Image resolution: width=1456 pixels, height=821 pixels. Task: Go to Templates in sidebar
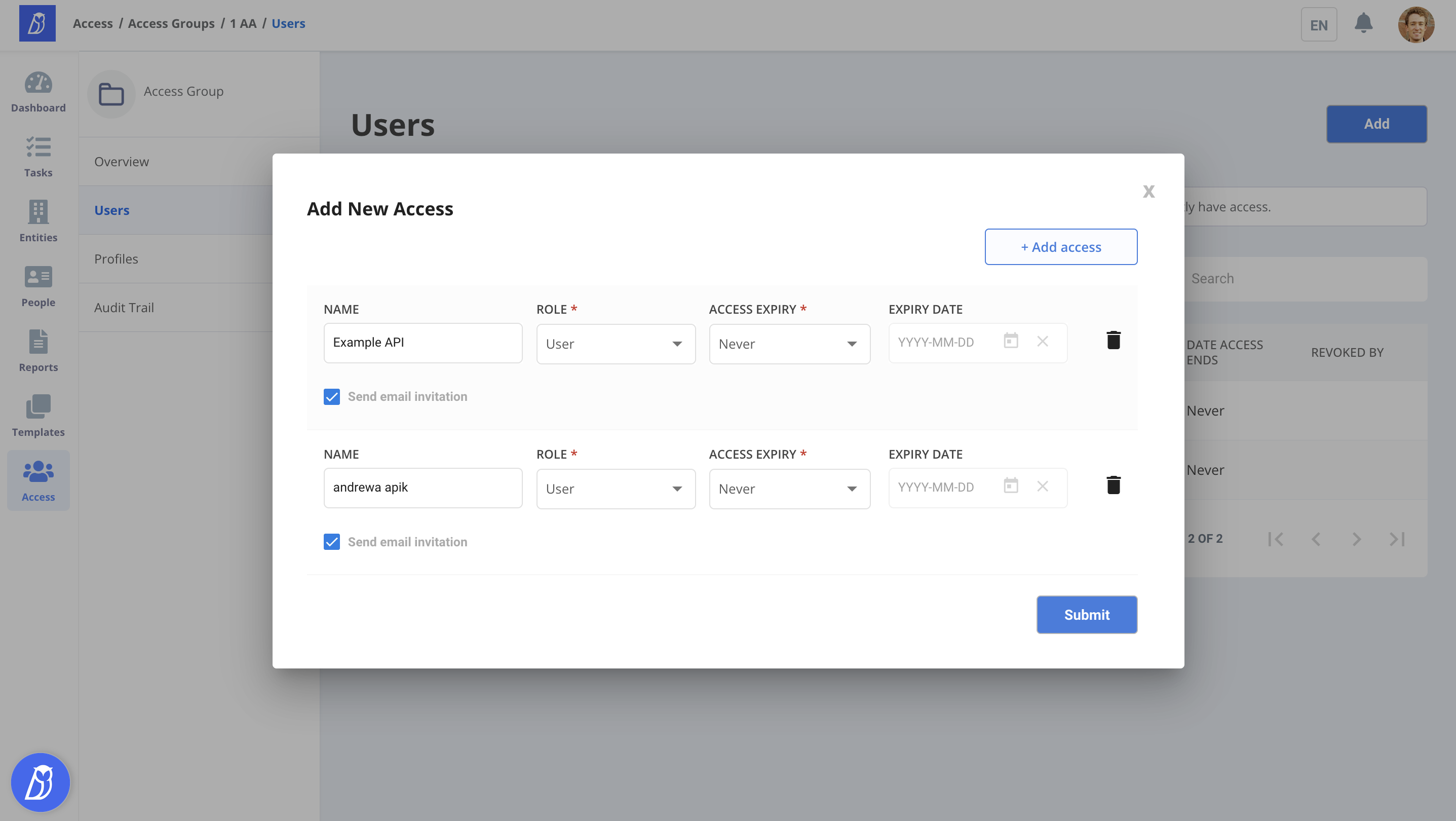coord(38,416)
